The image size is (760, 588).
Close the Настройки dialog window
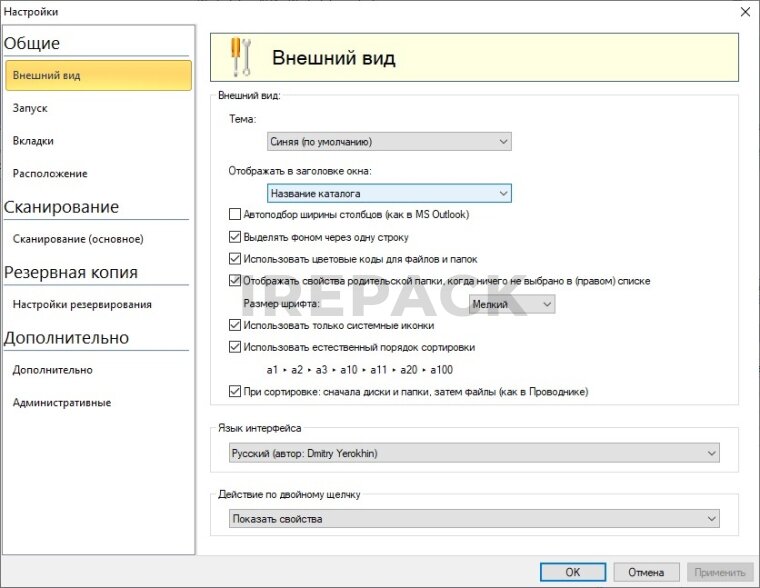pos(744,12)
